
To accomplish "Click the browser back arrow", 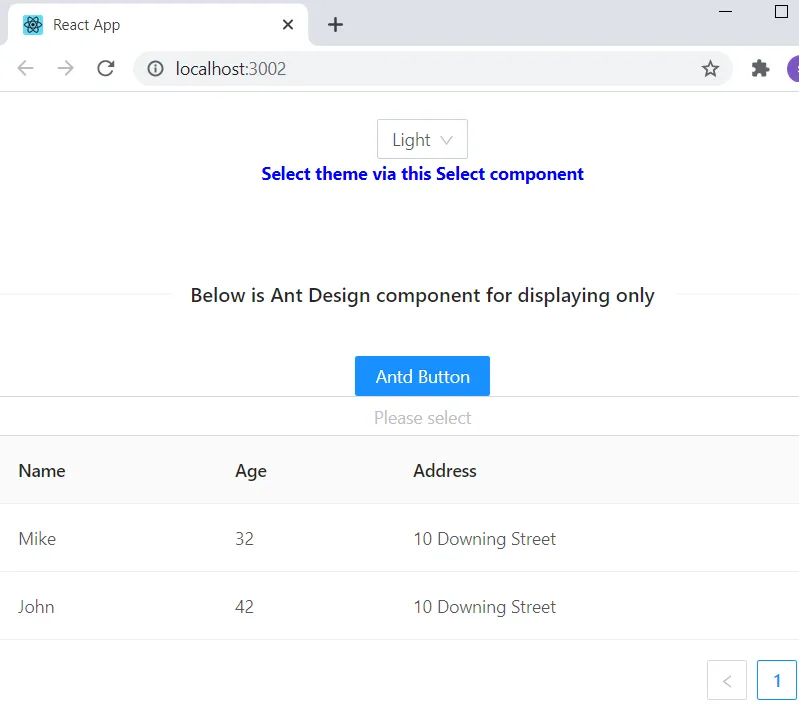I will [26, 68].
